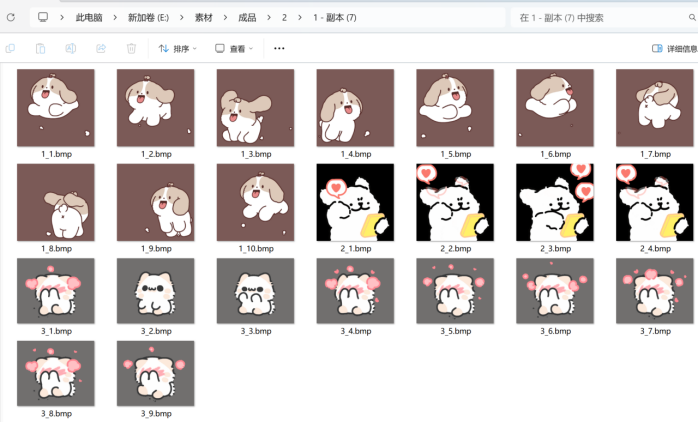Expand chevron before 此电脑 in breadcrumb
Screen dimensions: 698x422
tap(62, 17)
